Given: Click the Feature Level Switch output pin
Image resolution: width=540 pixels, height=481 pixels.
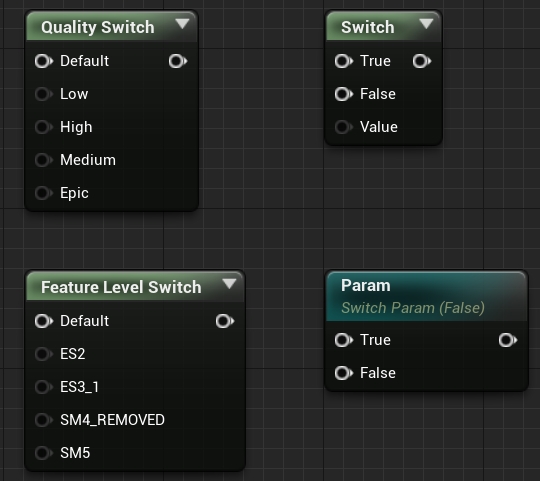Looking at the screenshot, I should click(x=225, y=321).
